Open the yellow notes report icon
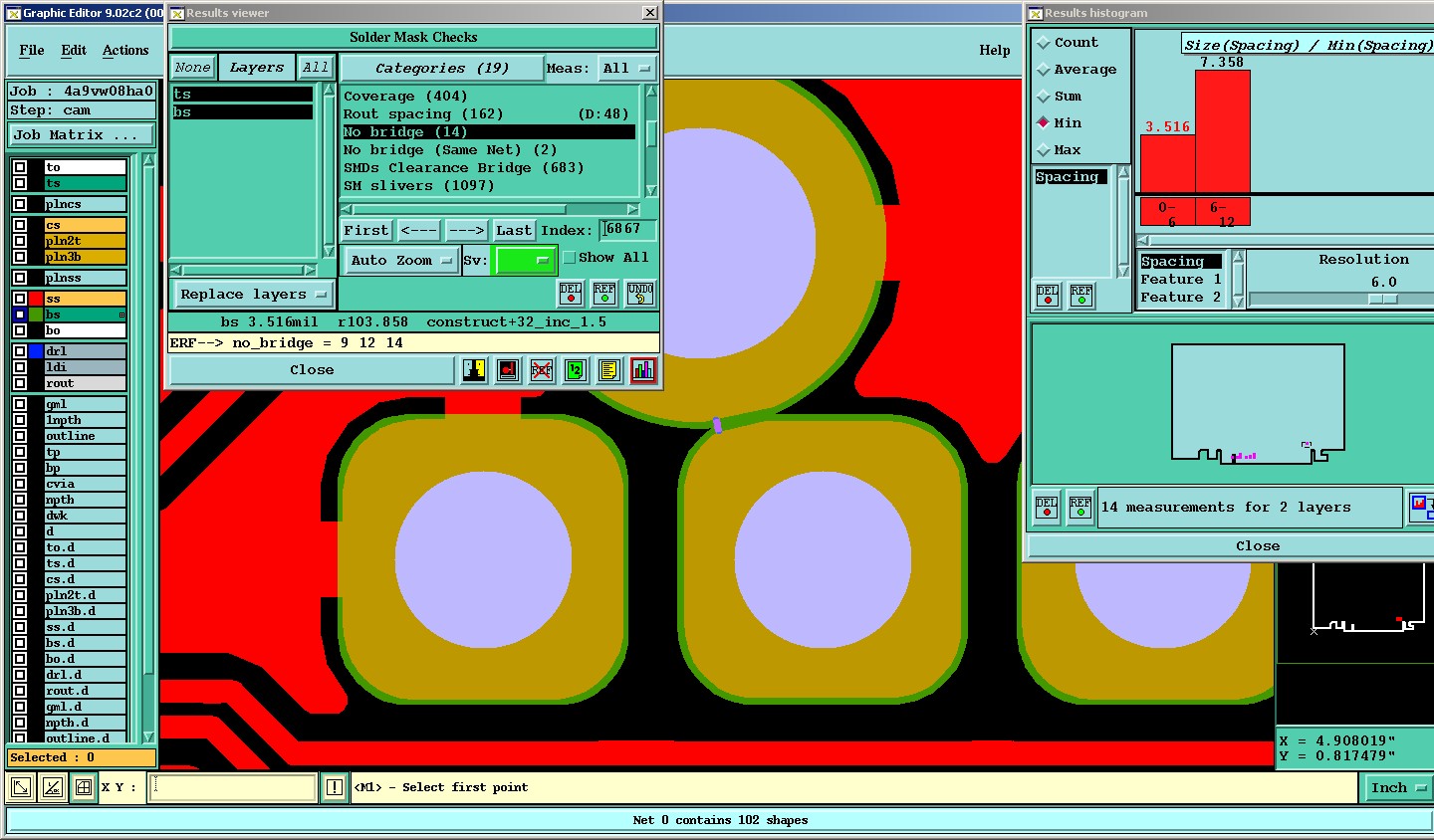The width and height of the screenshot is (1434, 840). click(x=609, y=370)
